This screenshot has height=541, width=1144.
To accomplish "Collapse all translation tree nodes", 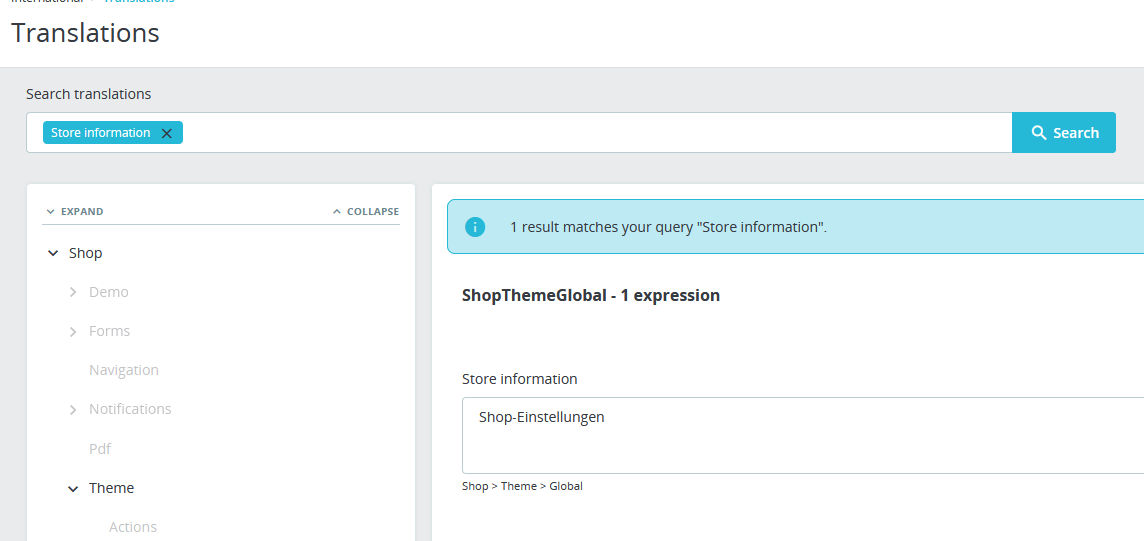I will point(366,212).
